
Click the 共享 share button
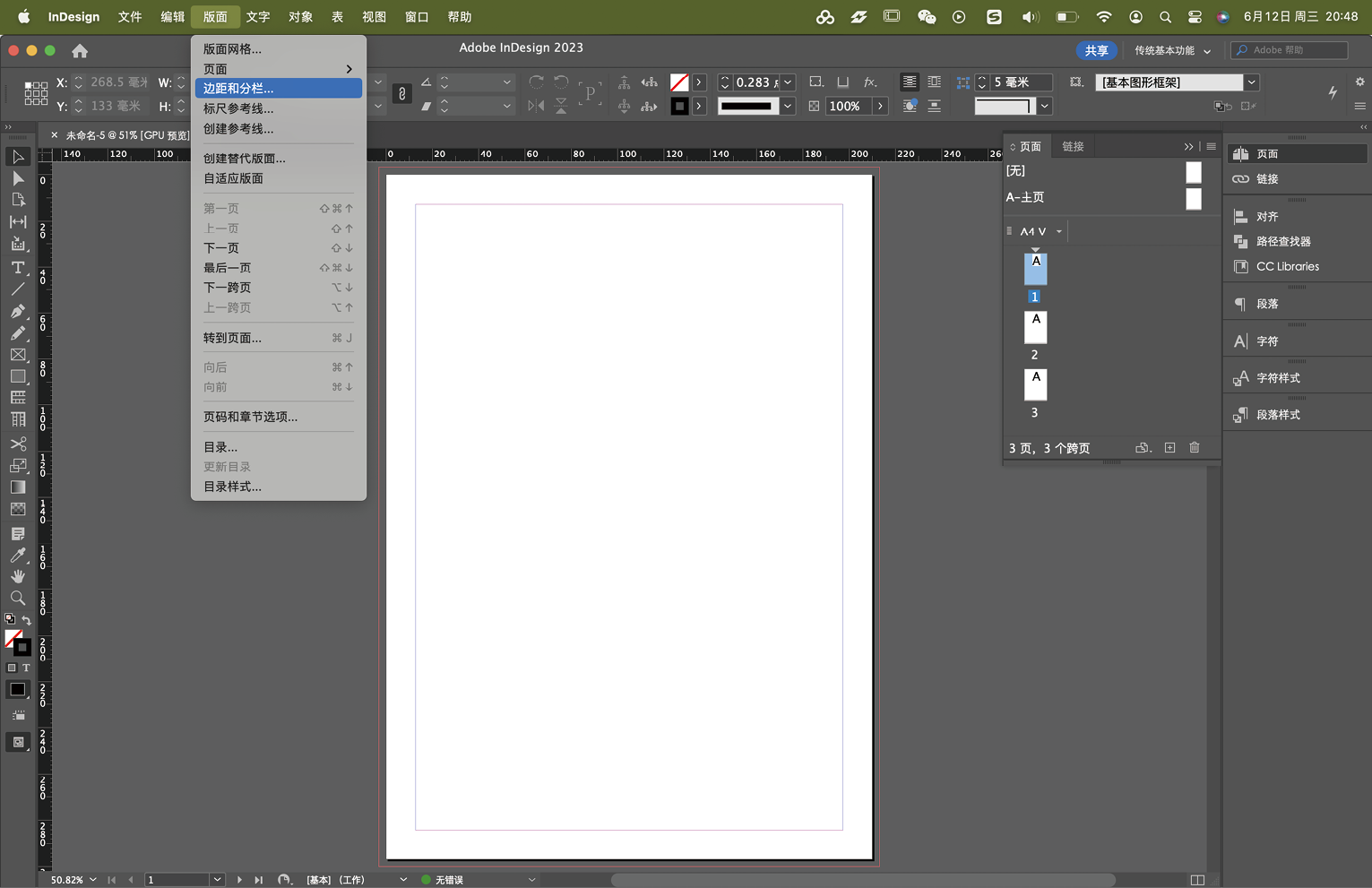click(x=1096, y=50)
